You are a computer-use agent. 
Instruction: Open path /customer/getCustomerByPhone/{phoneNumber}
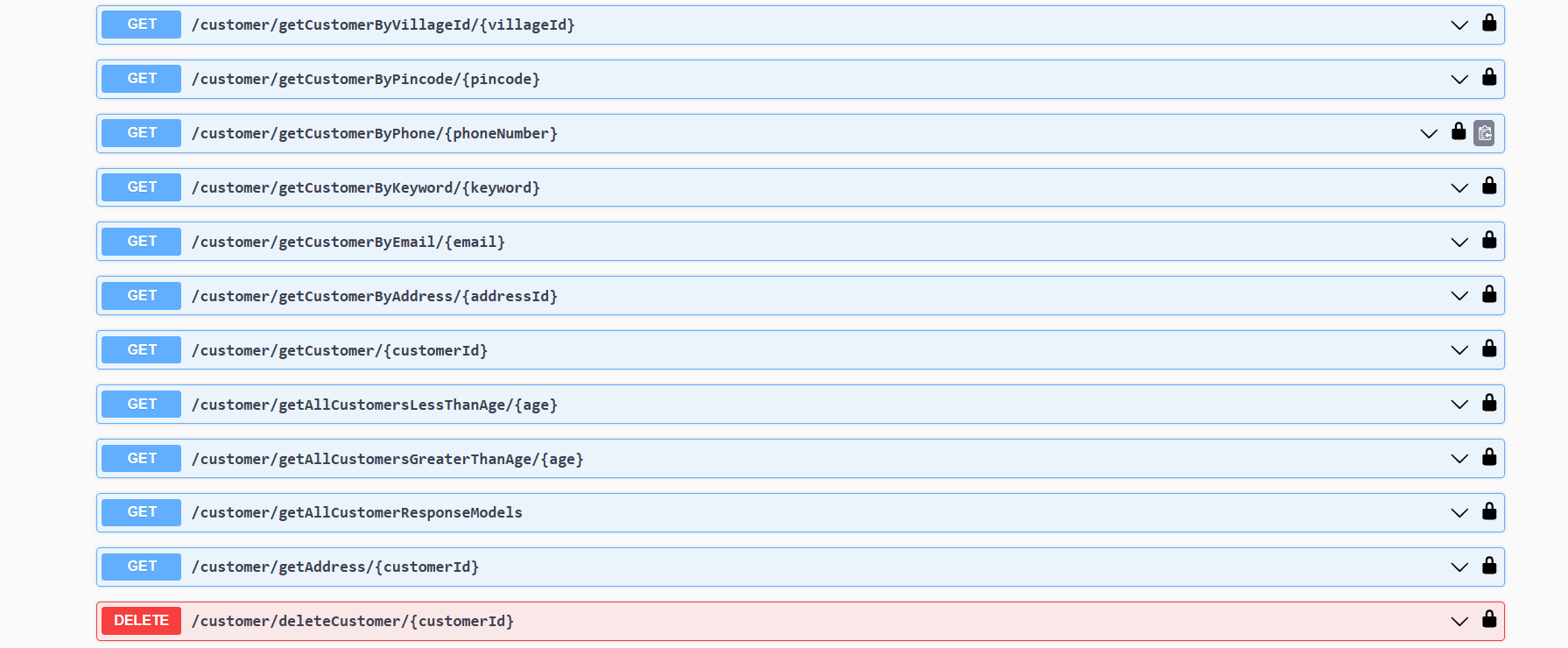[x=375, y=134]
